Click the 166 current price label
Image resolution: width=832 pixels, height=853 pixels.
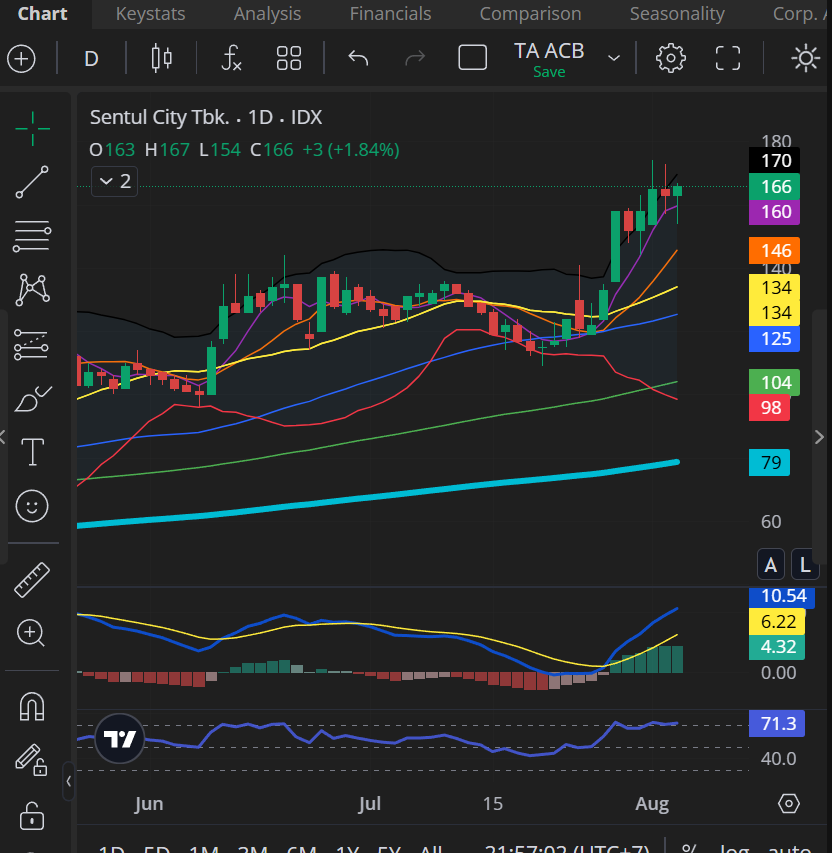(x=774, y=187)
